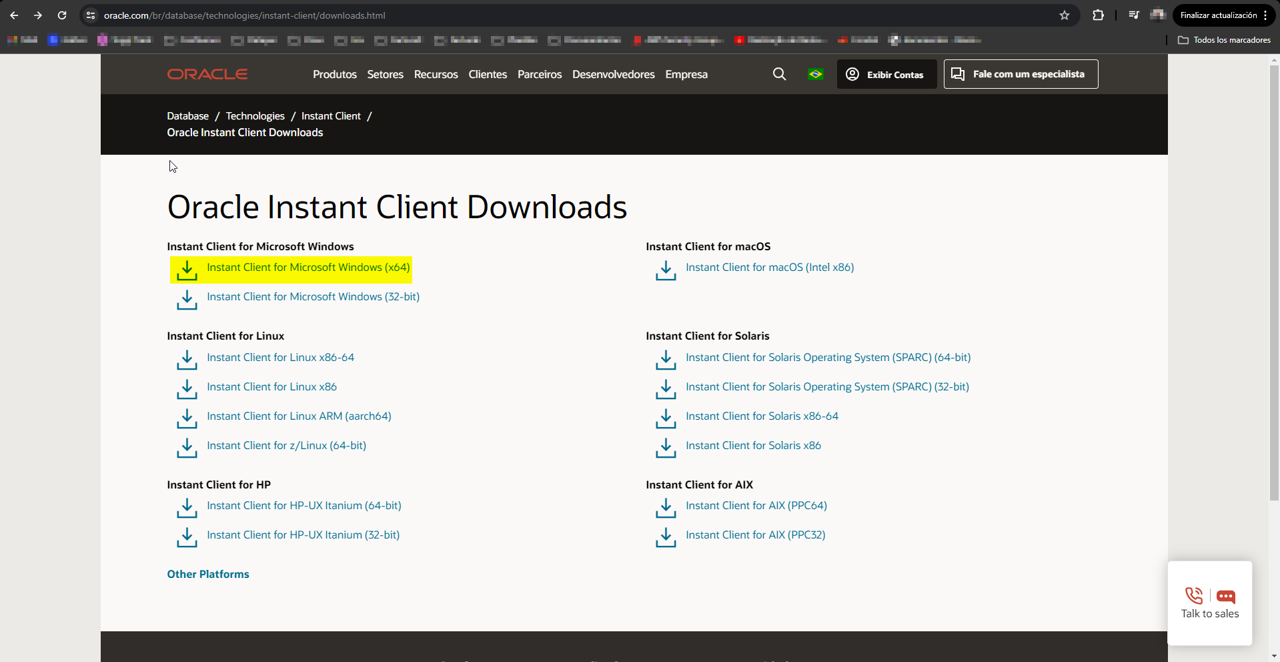Screen dimensions: 1280x662
Task: Open the Produtos menu
Action: pyautogui.click(x=334, y=74)
